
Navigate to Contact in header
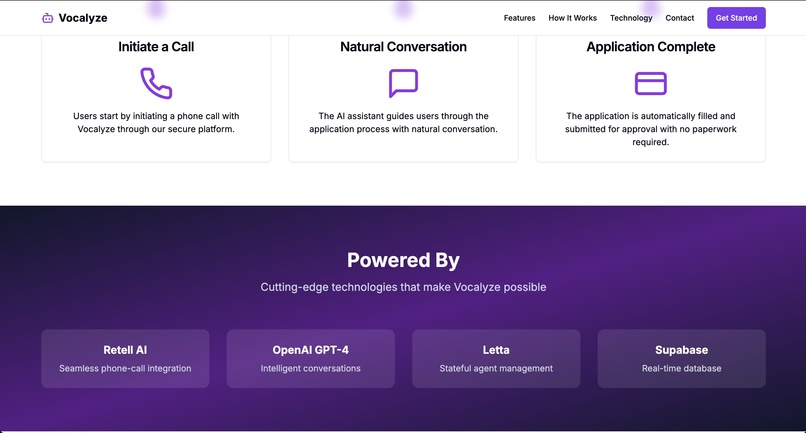click(x=680, y=18)
